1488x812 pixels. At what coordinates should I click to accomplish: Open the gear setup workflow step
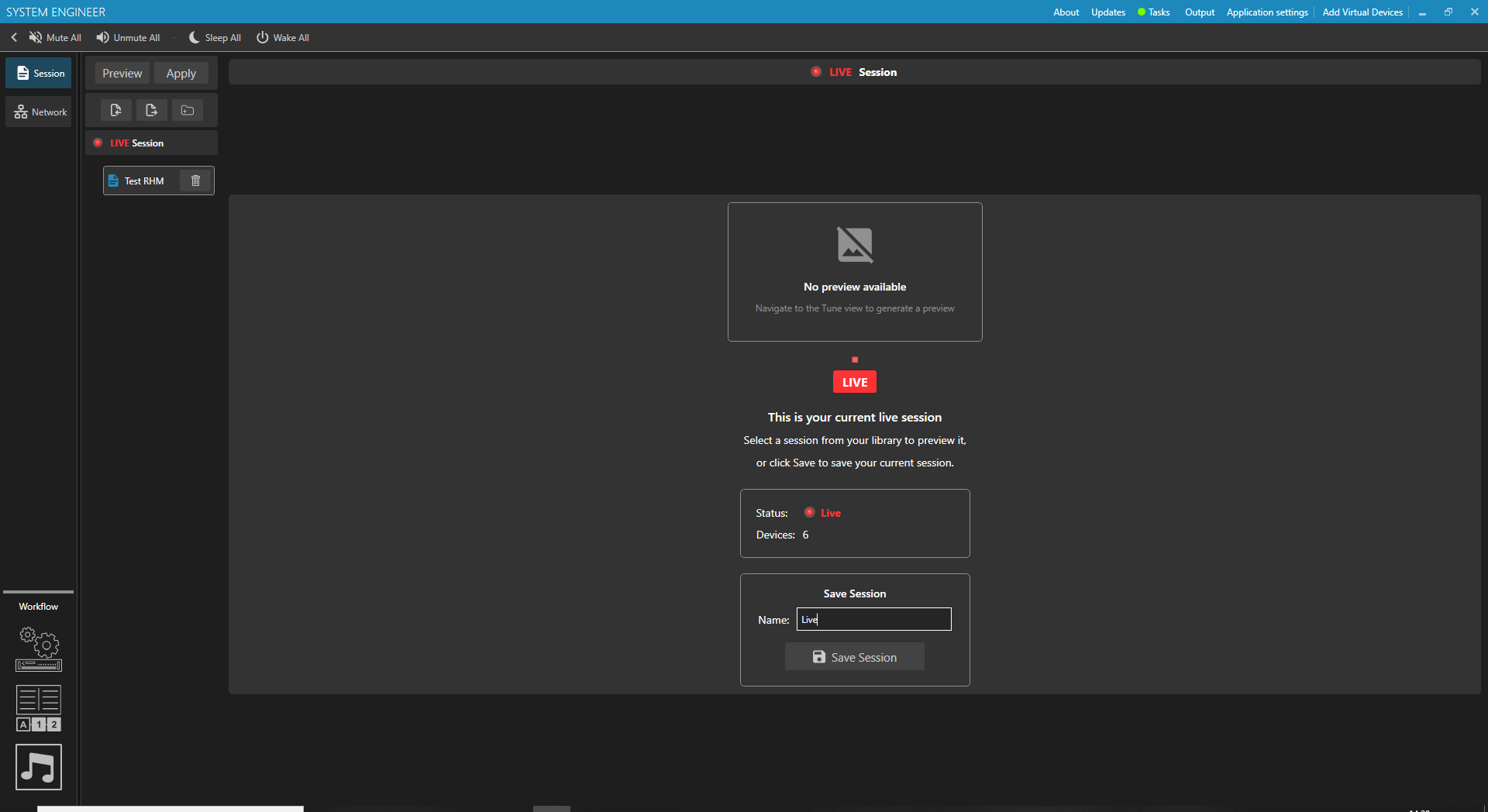(39, 649)
